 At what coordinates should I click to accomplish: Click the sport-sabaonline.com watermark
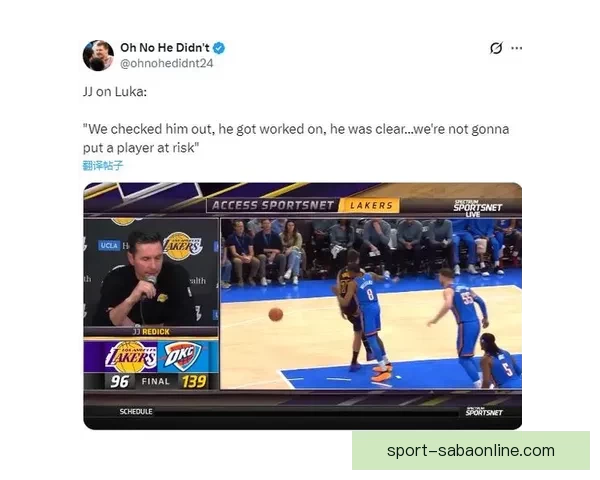[471, 451]
